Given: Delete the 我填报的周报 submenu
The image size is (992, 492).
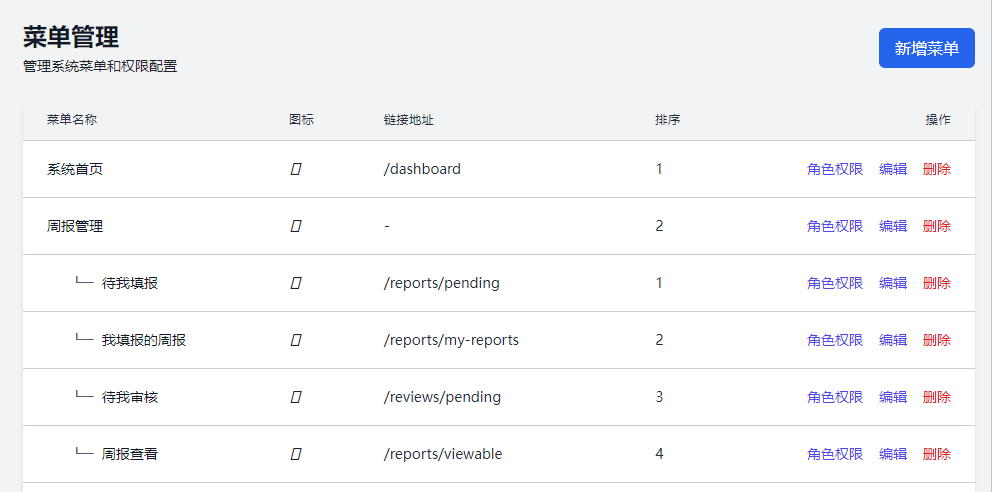Looking at the screenshot, I should point(936,340).
